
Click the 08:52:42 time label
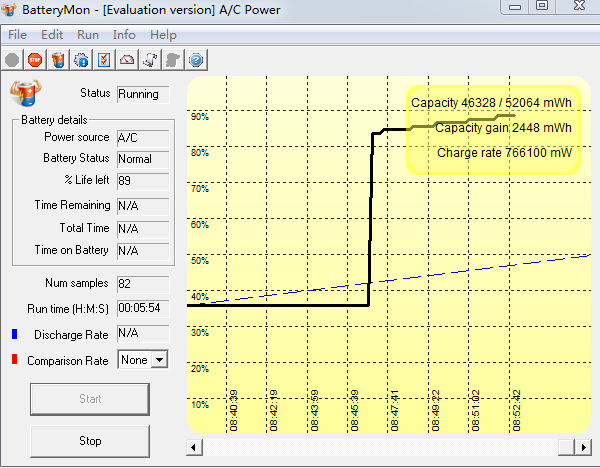[516, 411]
